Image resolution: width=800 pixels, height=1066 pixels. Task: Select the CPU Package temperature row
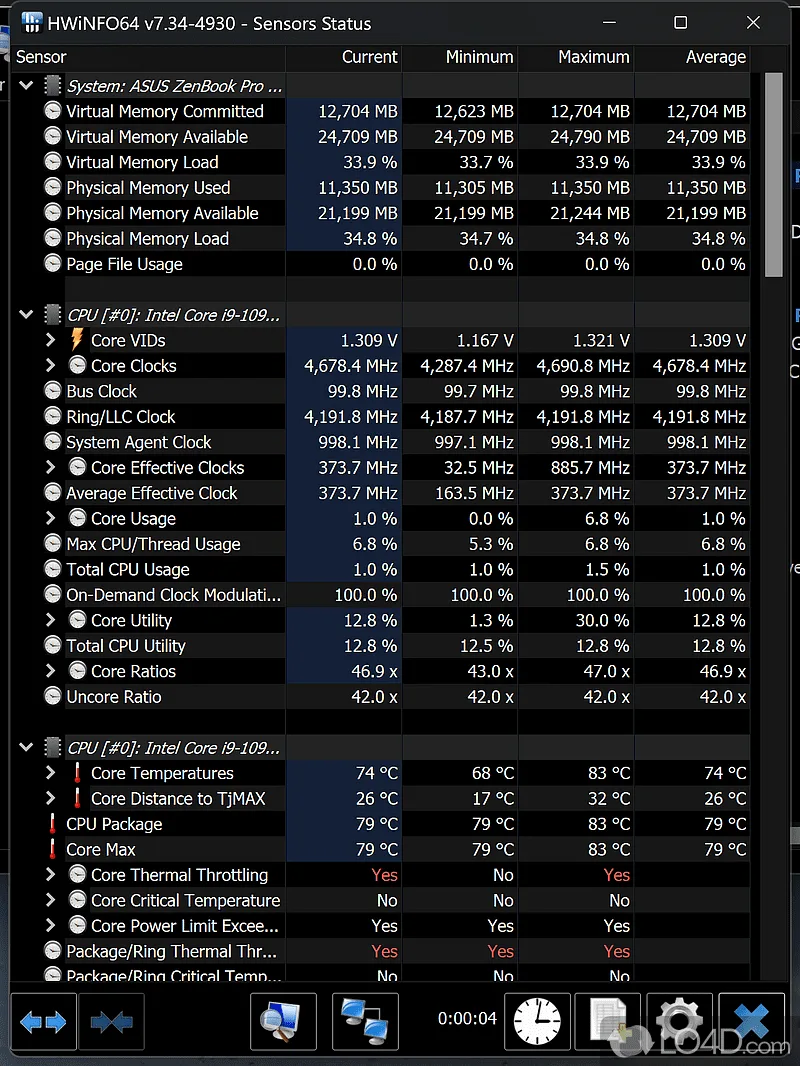point(114,824)
